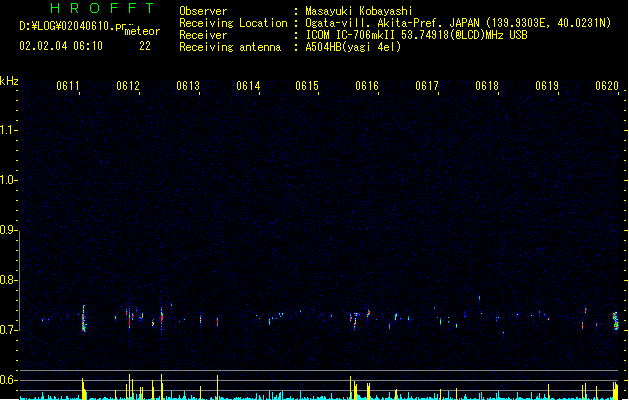Select observer name Masayuki Kobayashi
The image size is (629, 400).
click(359, 11)
